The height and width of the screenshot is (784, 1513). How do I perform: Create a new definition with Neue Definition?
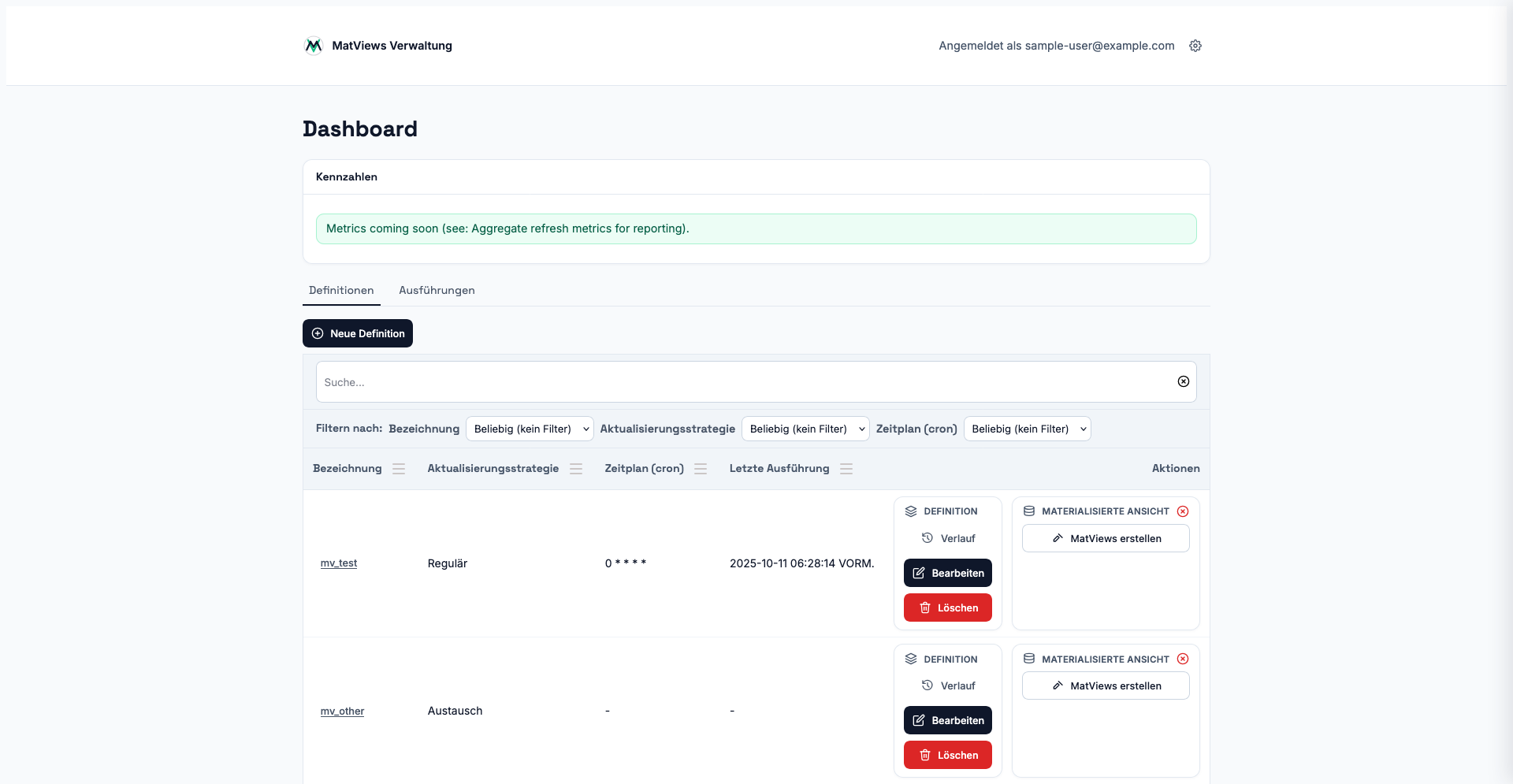click(358, 333)
